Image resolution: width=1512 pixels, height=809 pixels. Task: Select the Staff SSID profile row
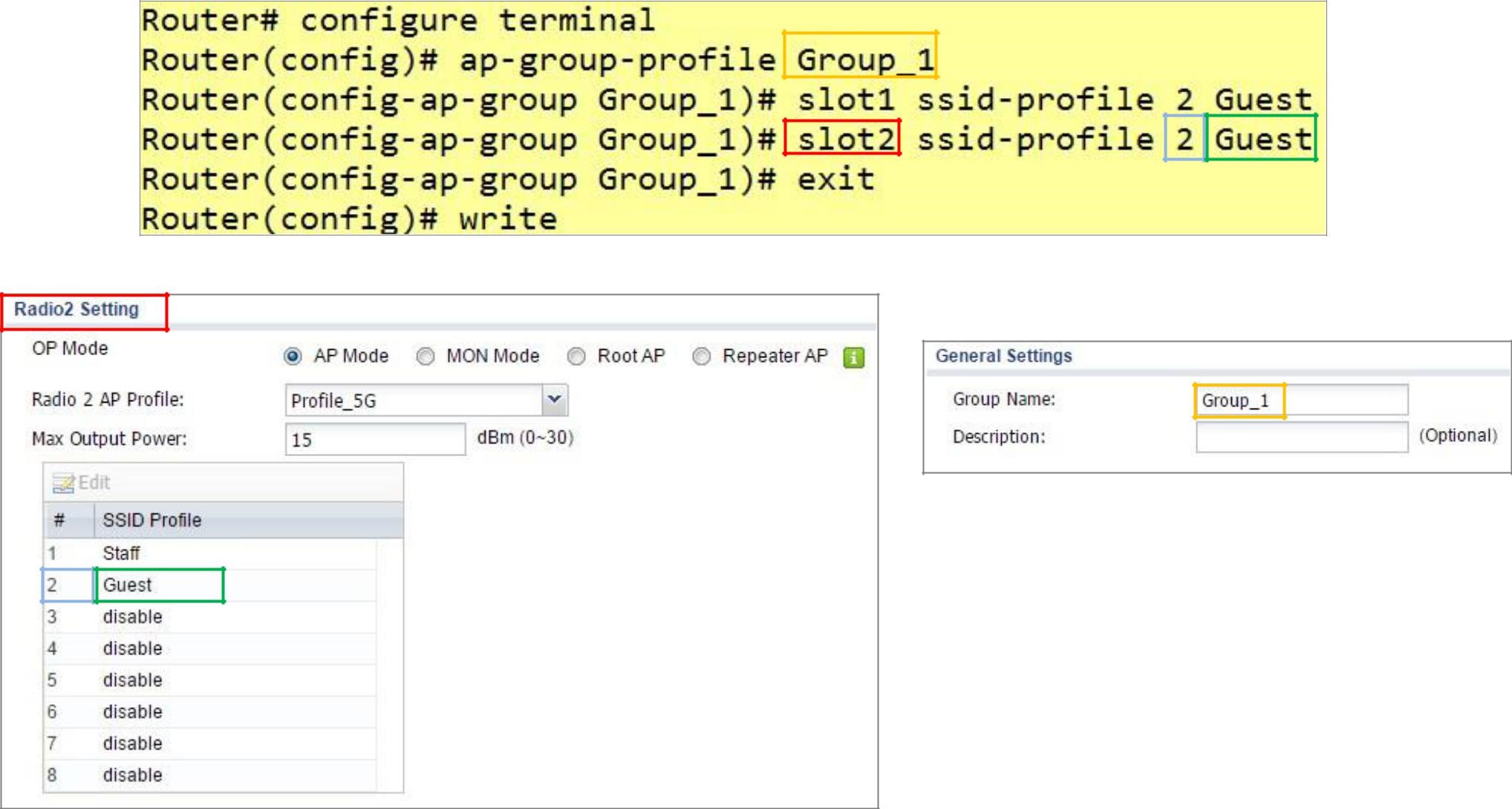click(x=121, y=553)
